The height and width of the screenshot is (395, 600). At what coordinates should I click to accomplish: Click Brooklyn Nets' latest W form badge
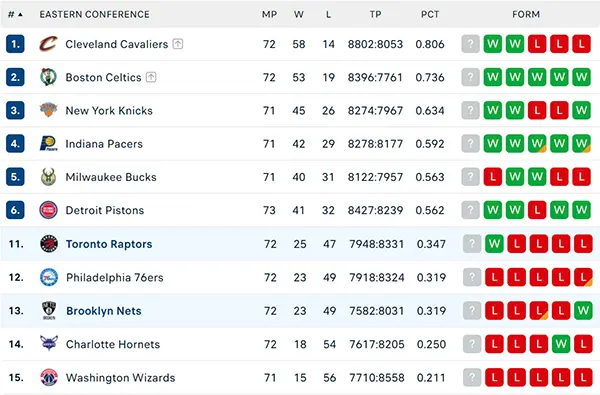[583, 310]
